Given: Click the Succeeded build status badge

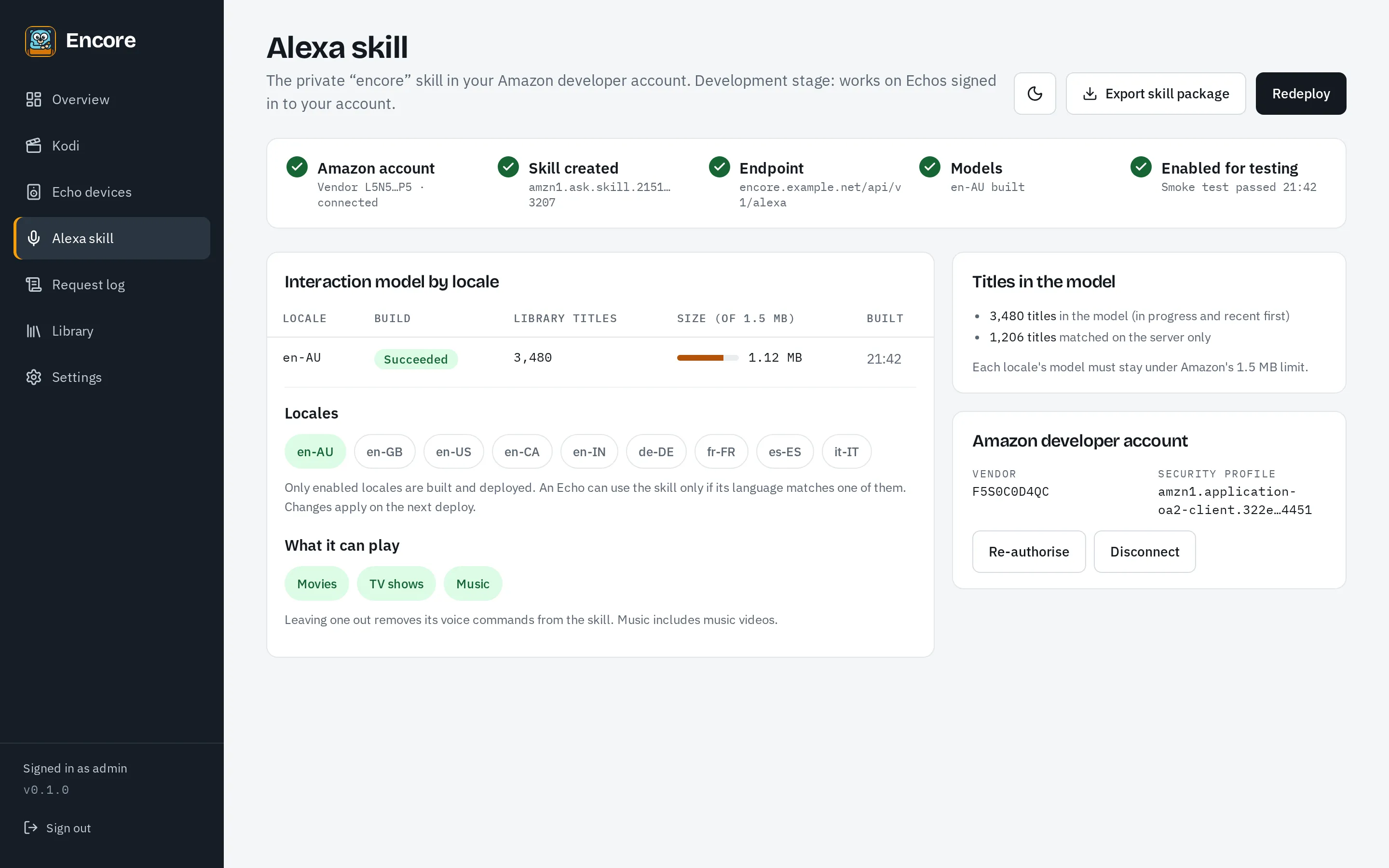Looking at the screenshot, I should tap(416, 359).
